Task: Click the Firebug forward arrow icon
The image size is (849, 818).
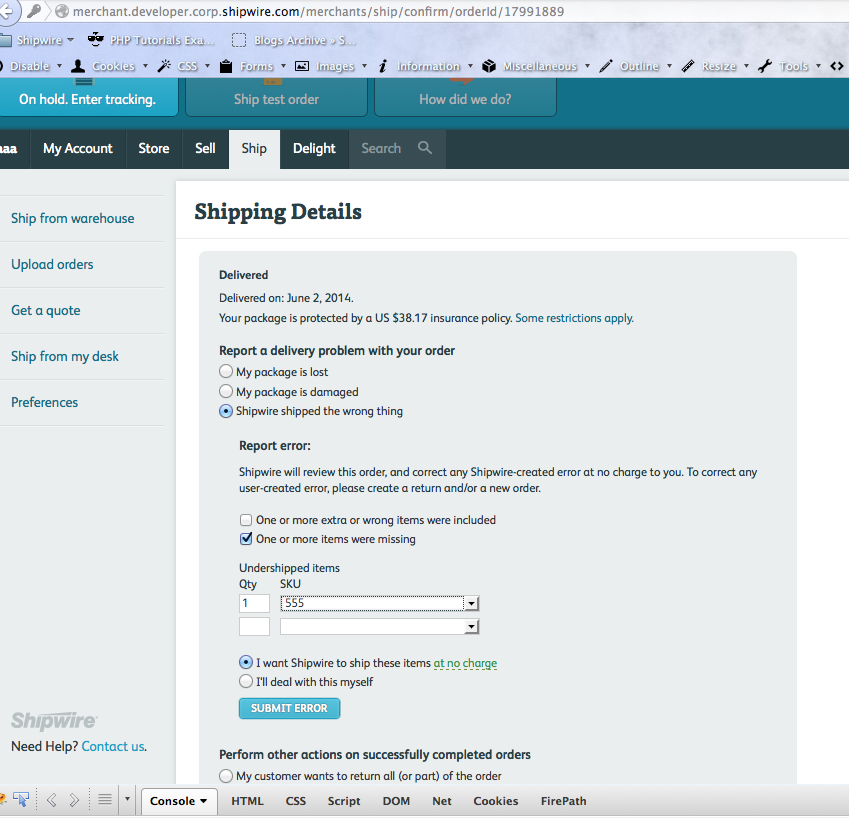Action: (x=74, y=800)
